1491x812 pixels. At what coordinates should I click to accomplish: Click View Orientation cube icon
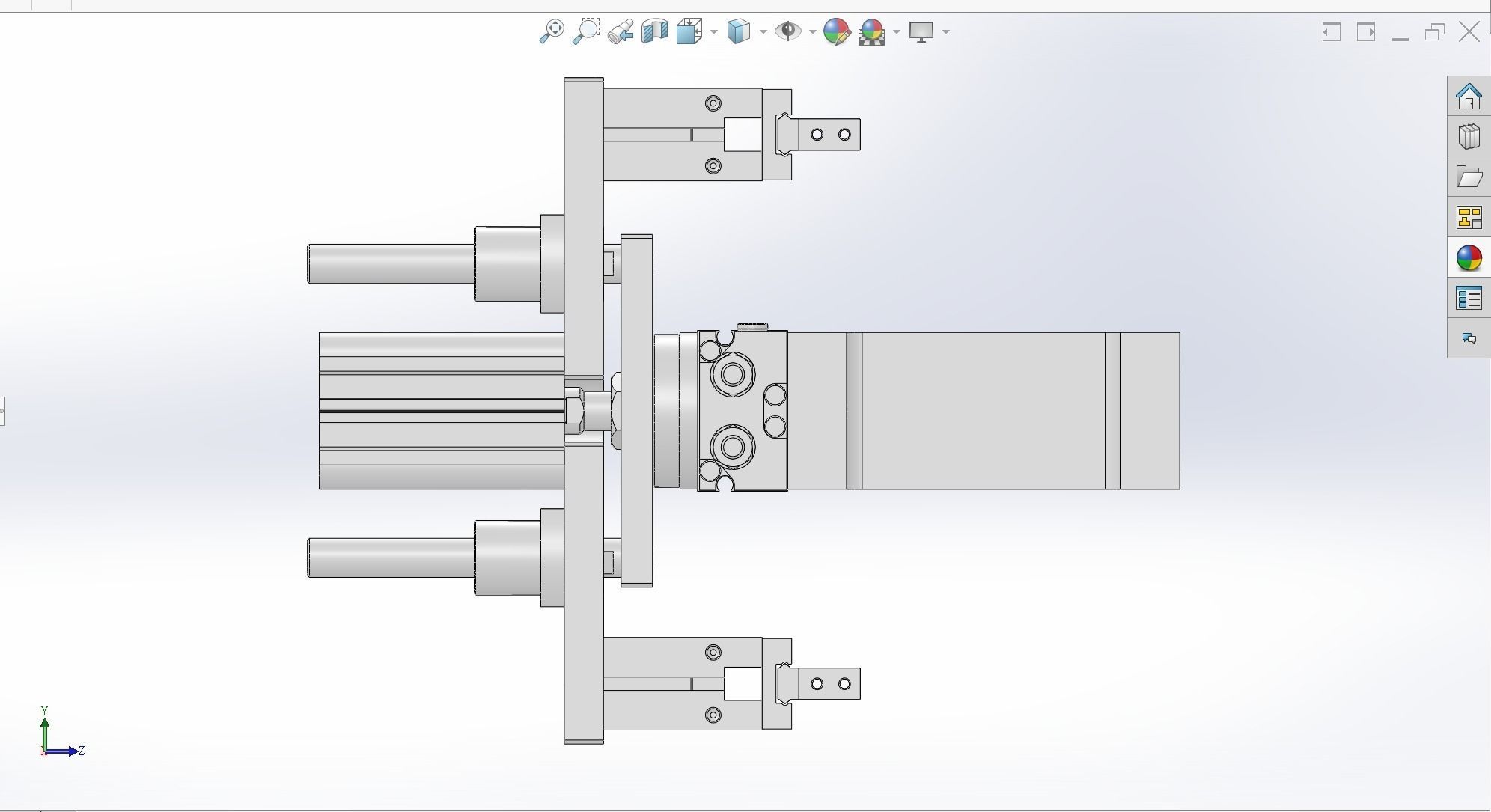point(689,31)
